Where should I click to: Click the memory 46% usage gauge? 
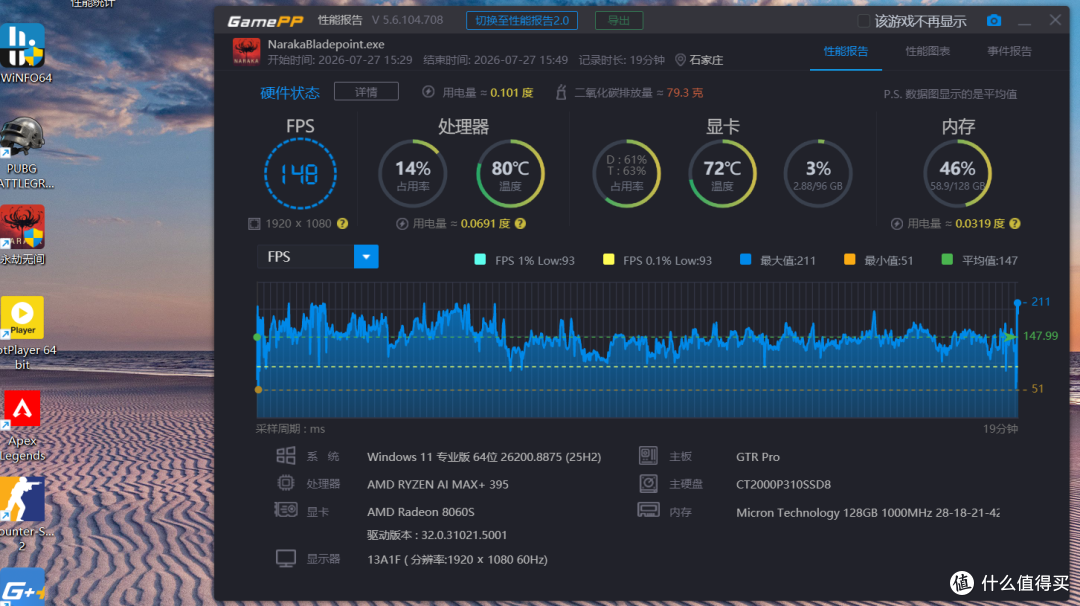(x=957, y=174)
